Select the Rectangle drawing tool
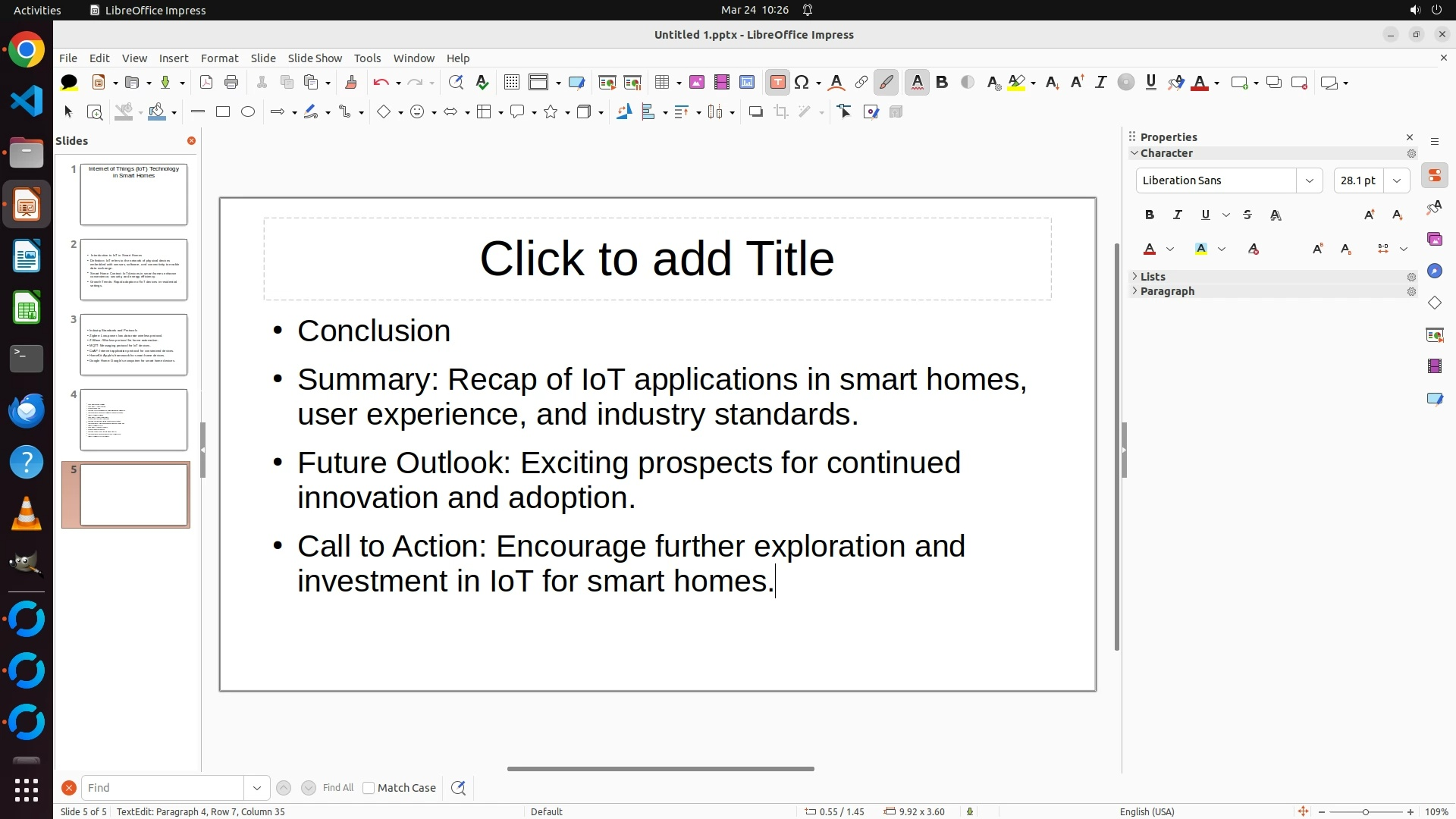 click(x=223, y=112)
